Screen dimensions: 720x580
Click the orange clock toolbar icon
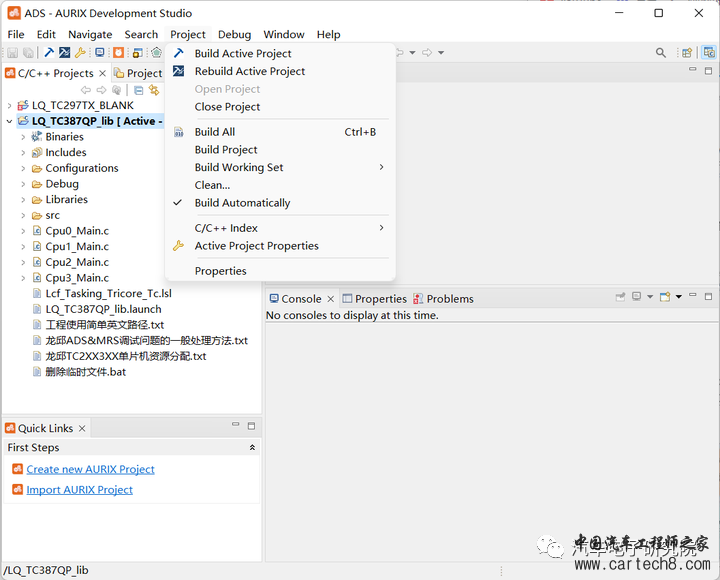118,52
